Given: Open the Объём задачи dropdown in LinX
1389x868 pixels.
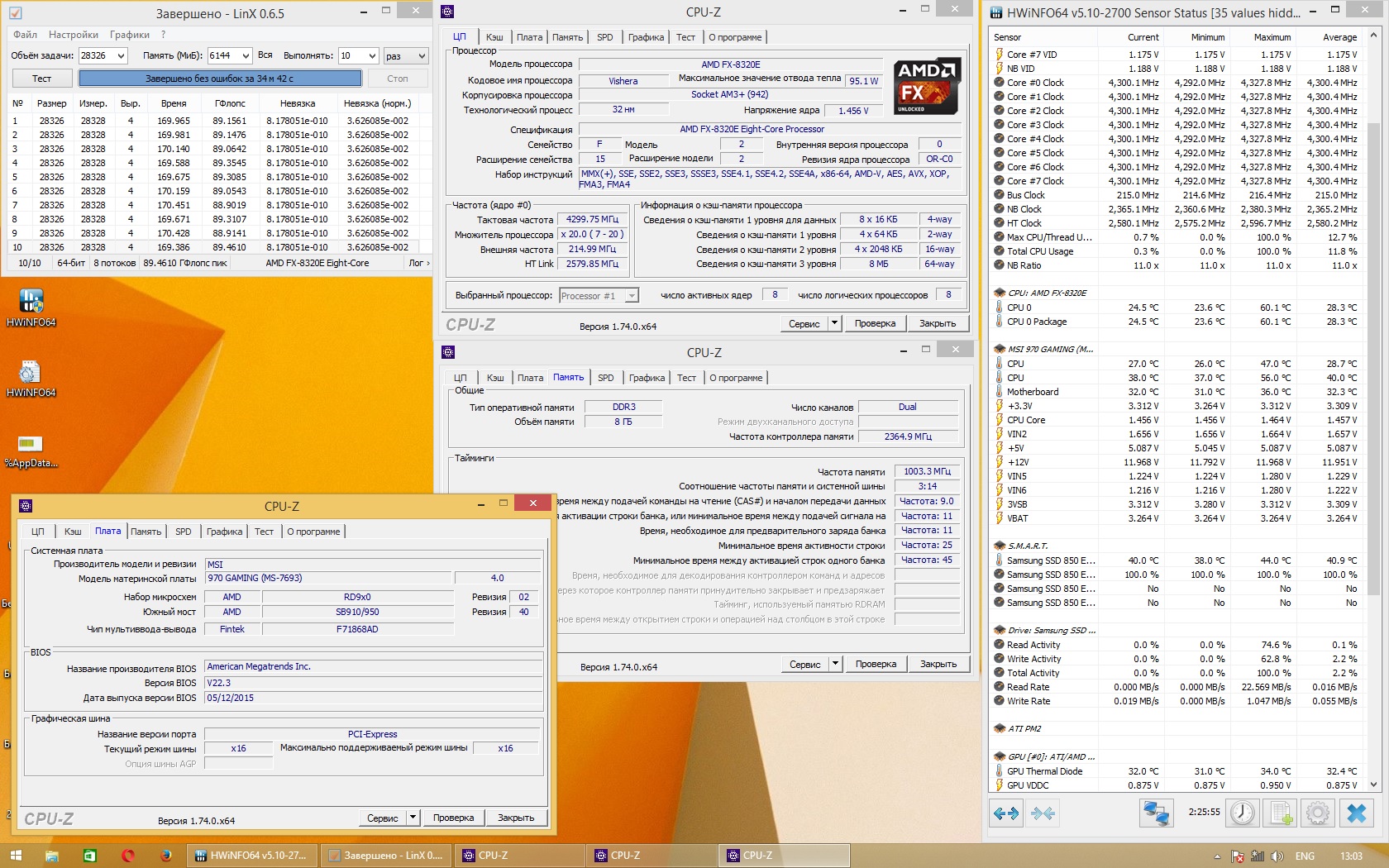Looking at the screenshot, I should point(121,56).
